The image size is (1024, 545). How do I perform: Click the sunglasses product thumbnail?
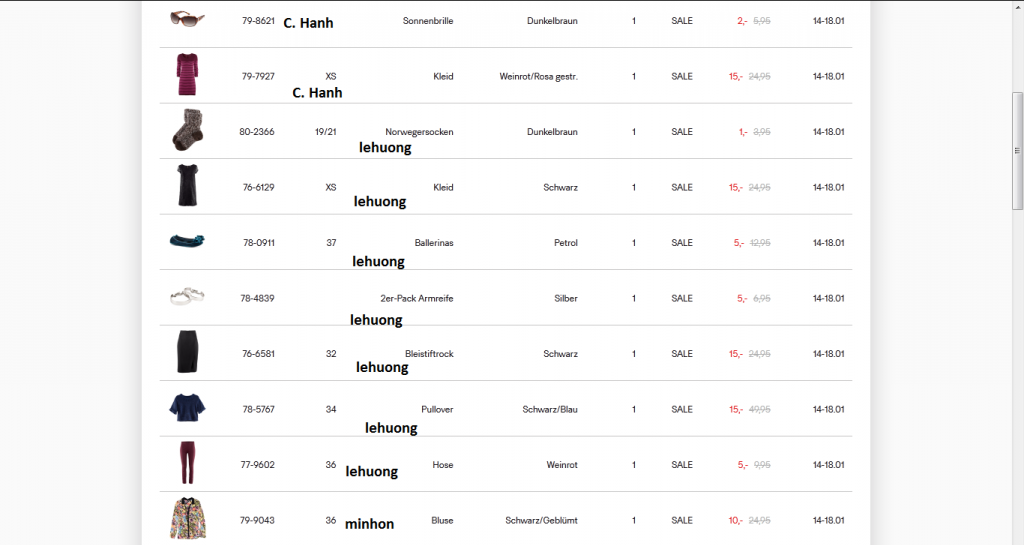tap(187, 18)
